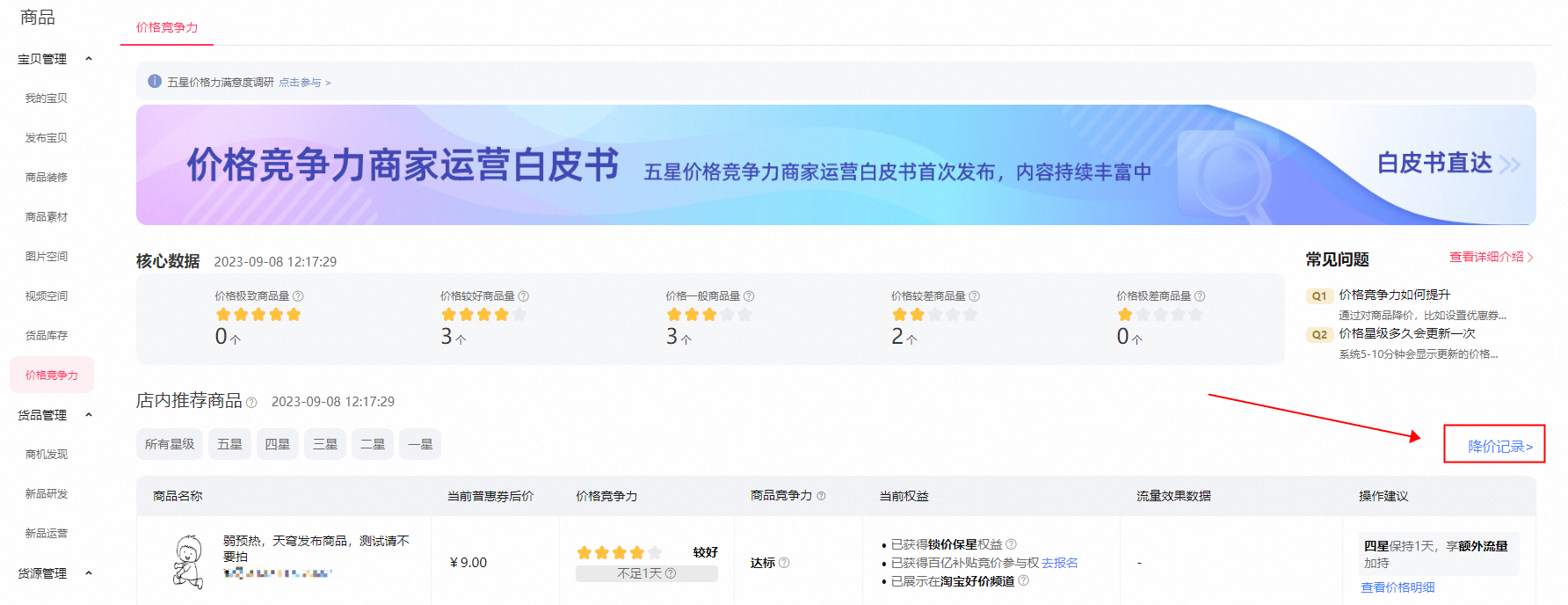1568x605 pixels.
Task: Click the product title 弱预热，天穹发布商品
Action: pos(316,549)
